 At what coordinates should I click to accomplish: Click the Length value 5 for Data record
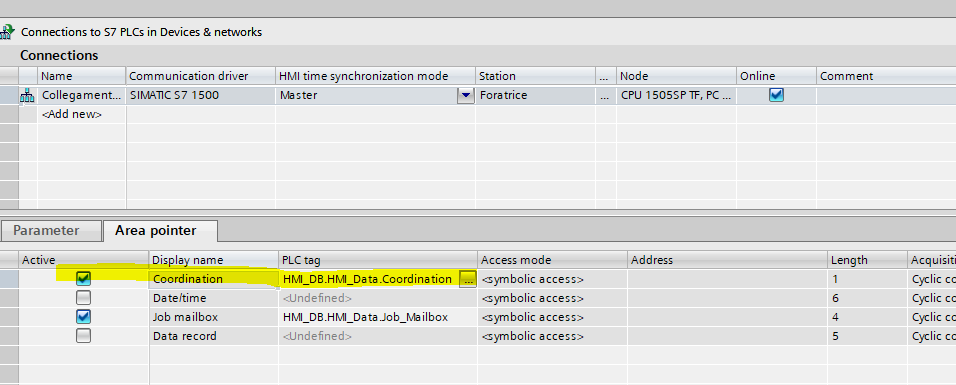pyautogui.click(x=867, y=336)
